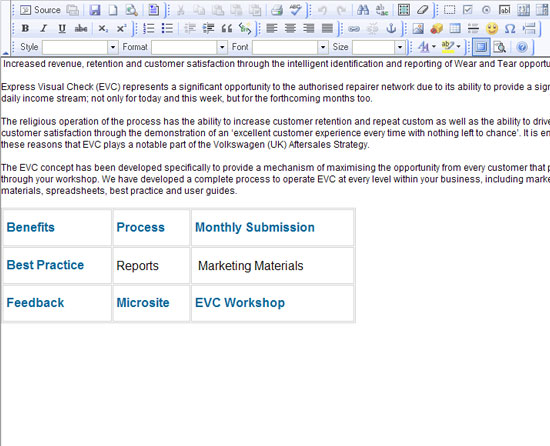Open Find dialog with binoculars icon
The height and width of the screenshot is (446, 550).
tap(363, 10)
